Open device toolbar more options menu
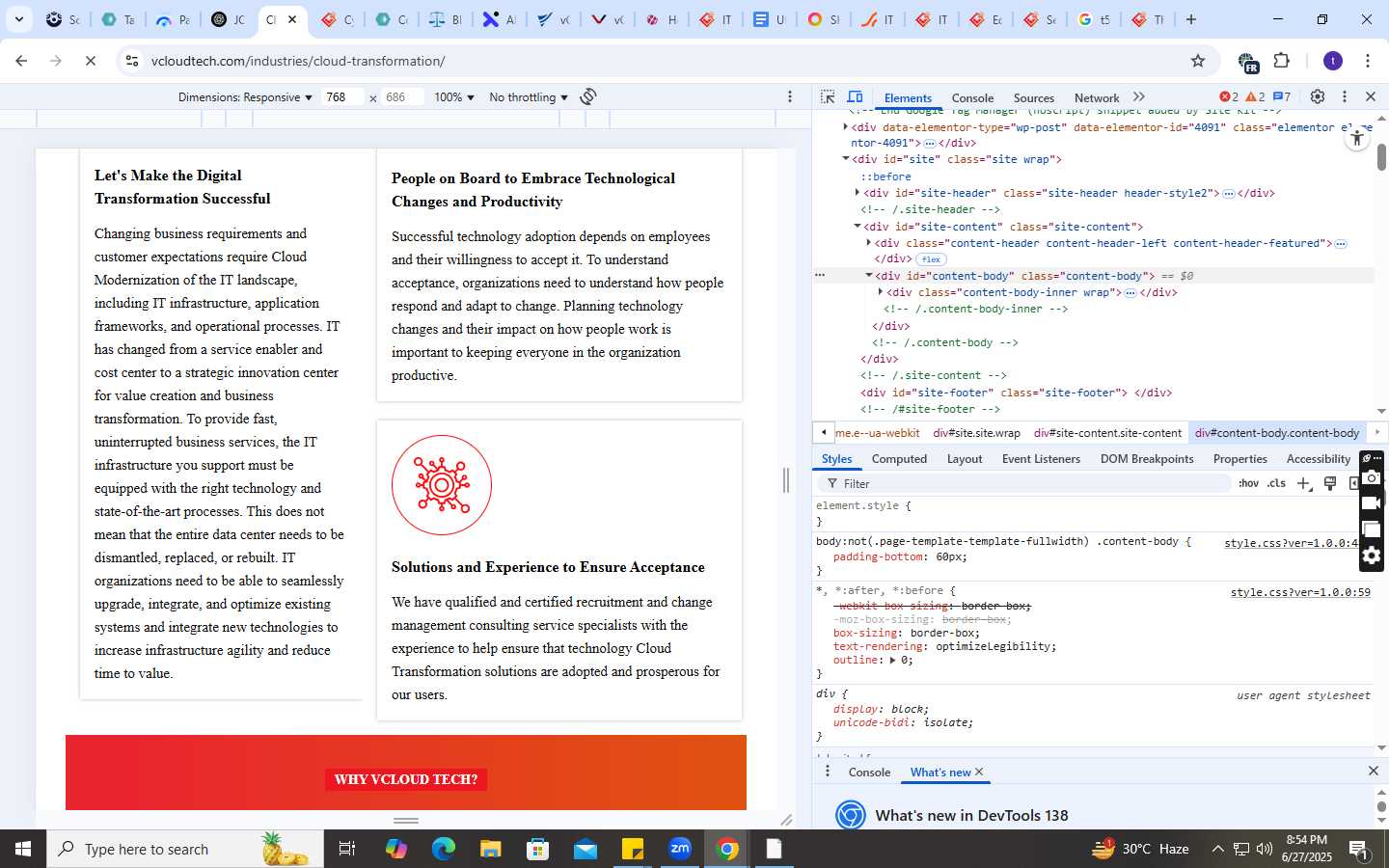This screenshot has height=868, width=1389. 790,96
